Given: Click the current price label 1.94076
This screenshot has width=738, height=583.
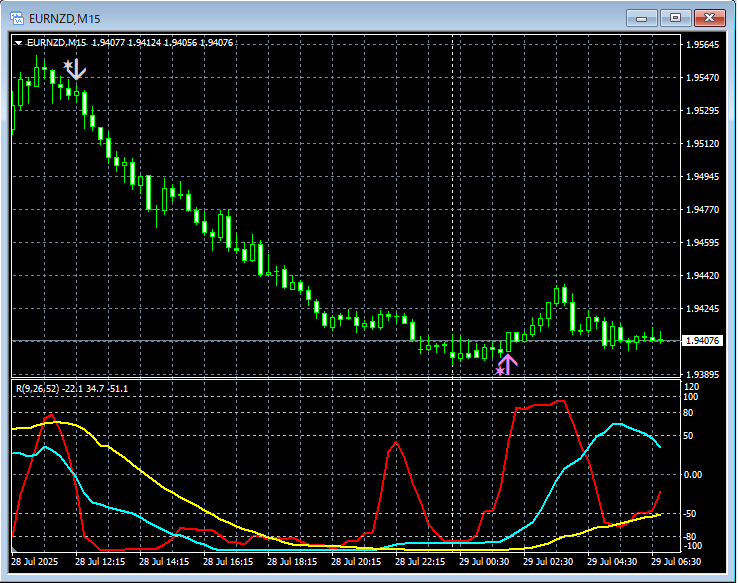Looking at the screenshot, I should click(701, 341).
